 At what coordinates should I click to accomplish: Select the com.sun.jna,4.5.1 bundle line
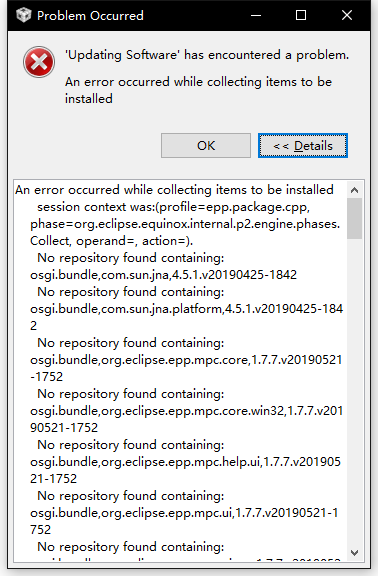pos(163,275)
